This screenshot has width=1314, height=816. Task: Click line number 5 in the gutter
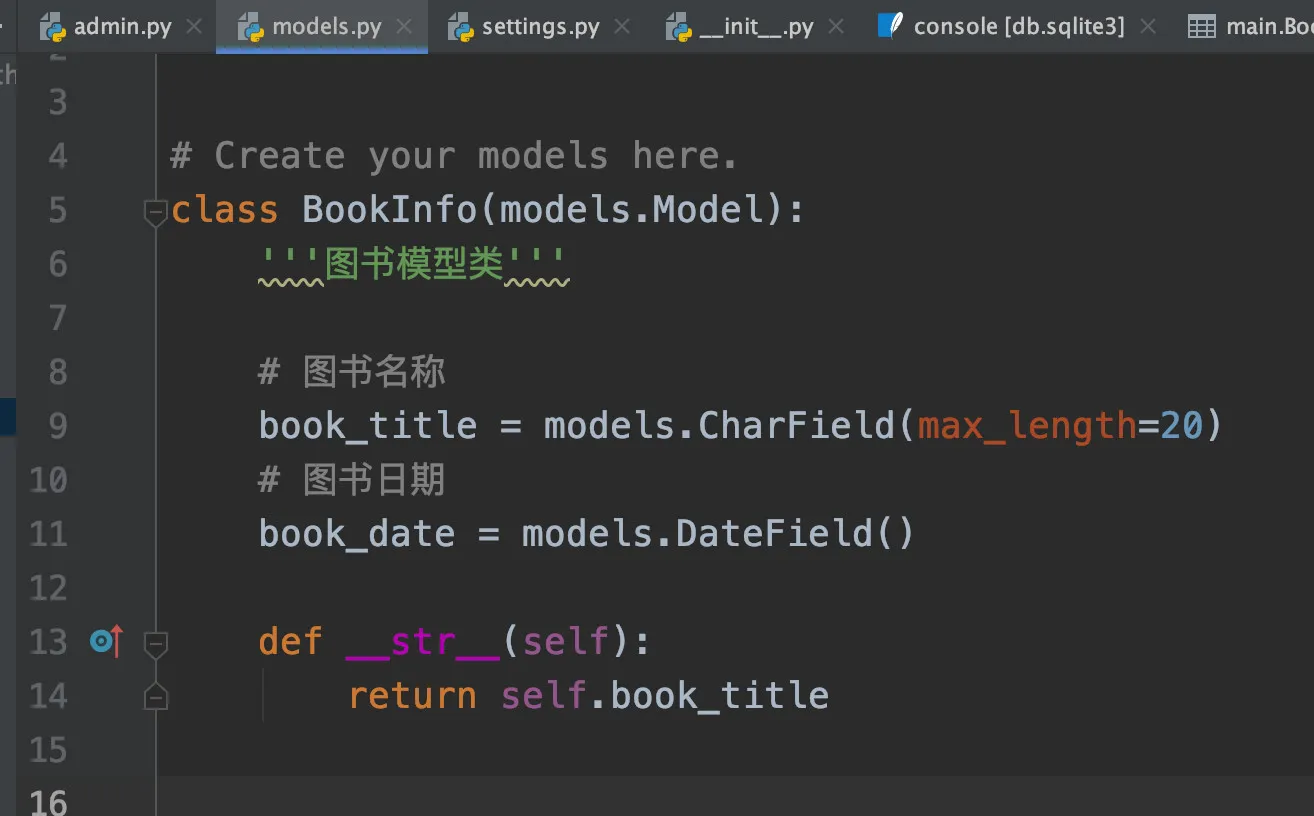point(57,210)
